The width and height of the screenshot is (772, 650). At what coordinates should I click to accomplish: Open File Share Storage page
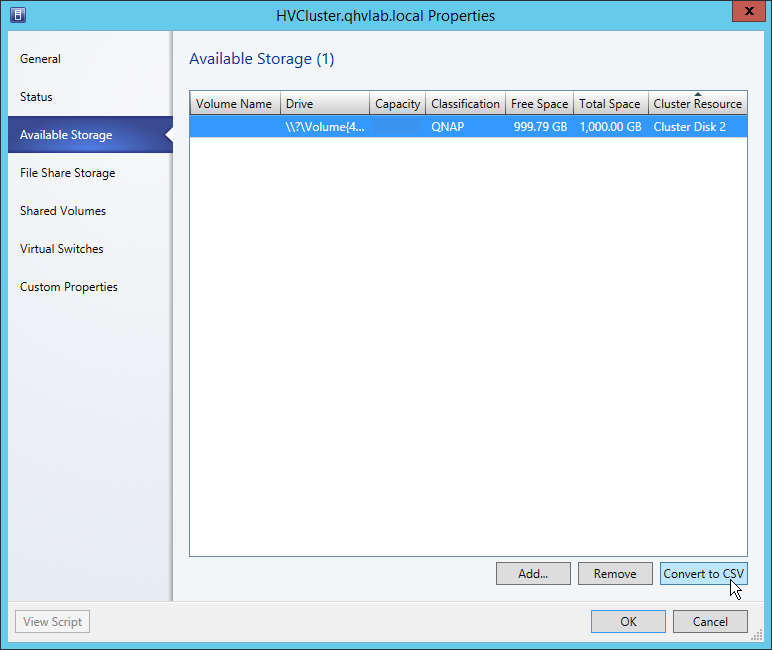[67, 173]
